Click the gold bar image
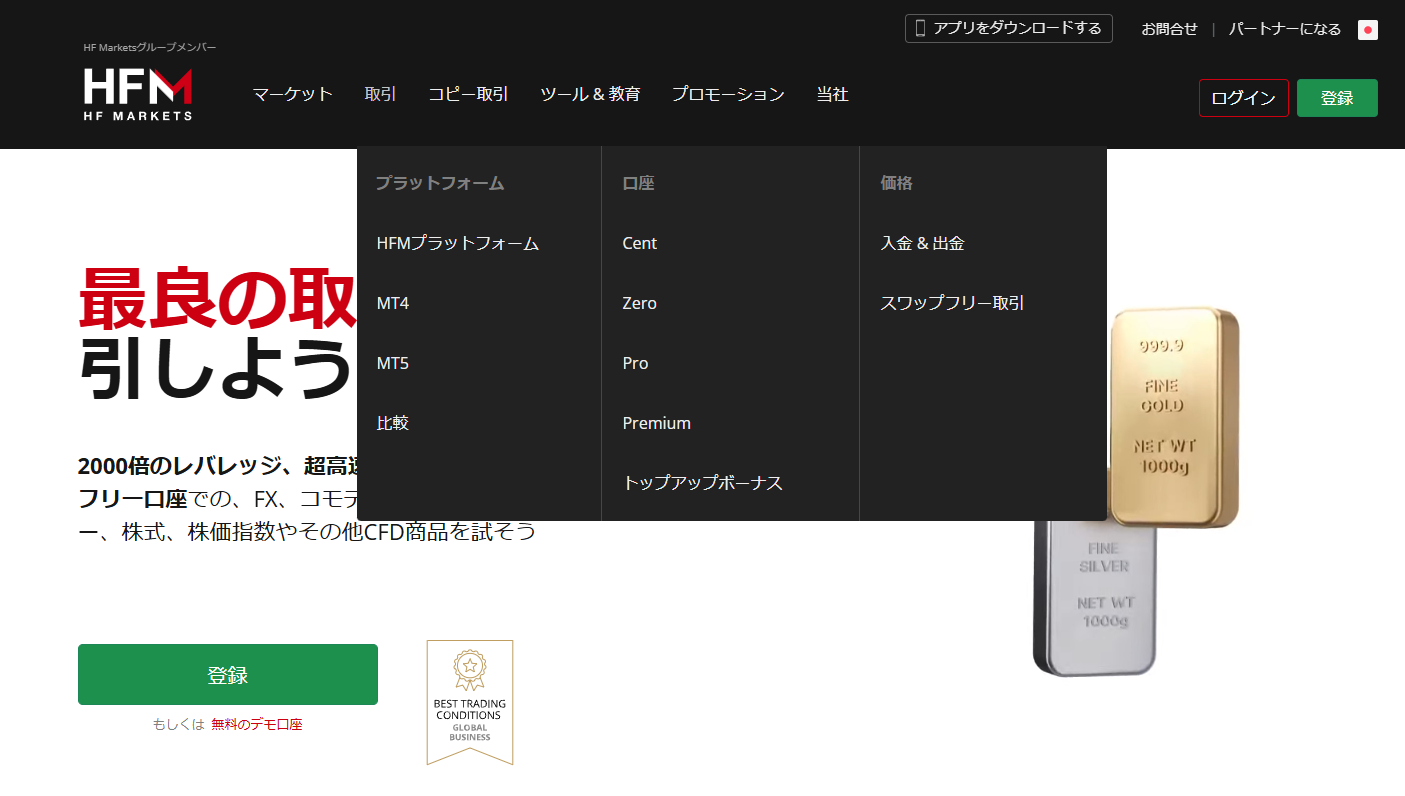This screenshot has width=1405, height=796. click(x=1173, y=418)
